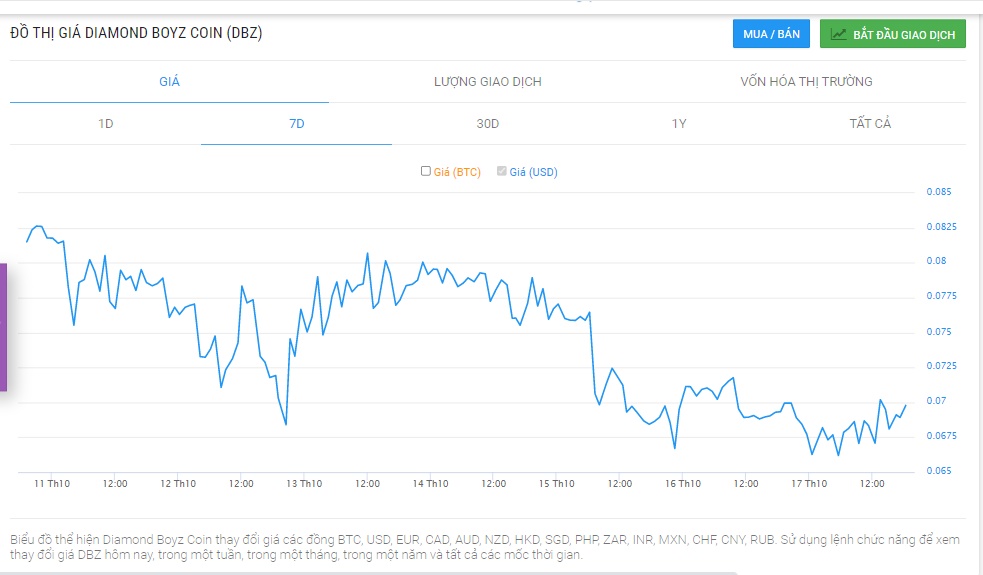Select the 7D time range
983x575 pixels.
pyautogui.click(x=297, y=124)
